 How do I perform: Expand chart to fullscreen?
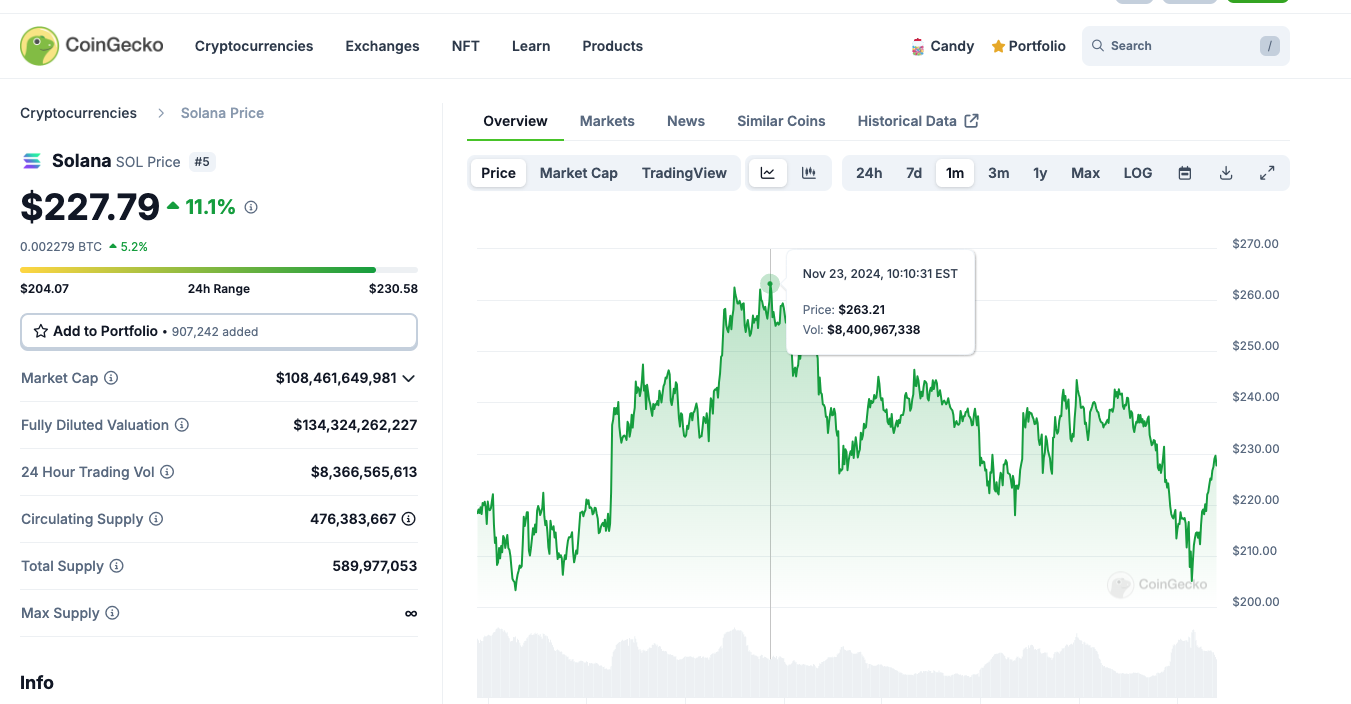tap(1267, 173)
